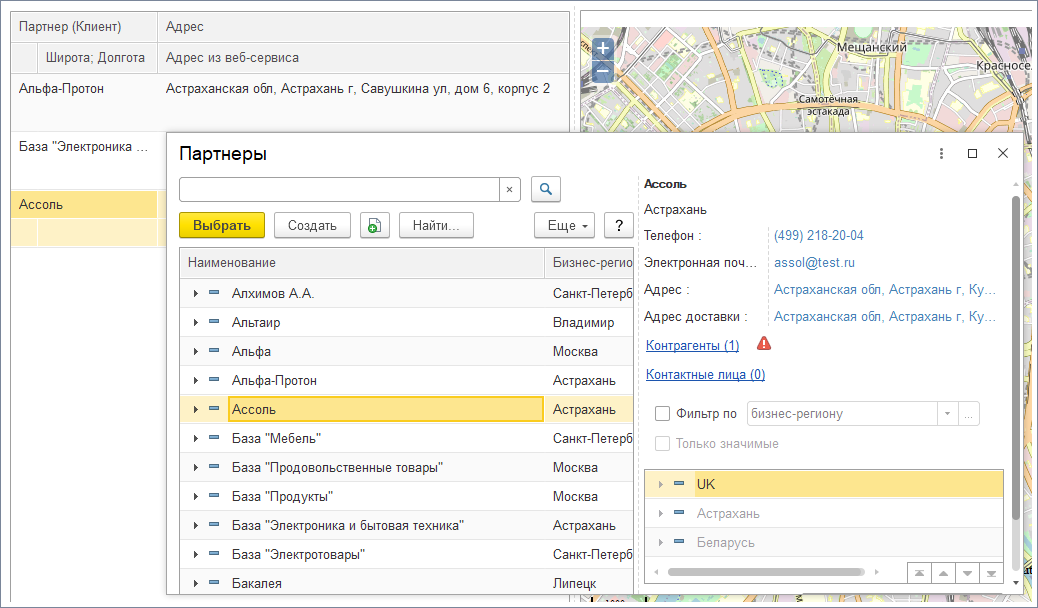Click the red warning triangle near Контрагенты

[764, 344]
